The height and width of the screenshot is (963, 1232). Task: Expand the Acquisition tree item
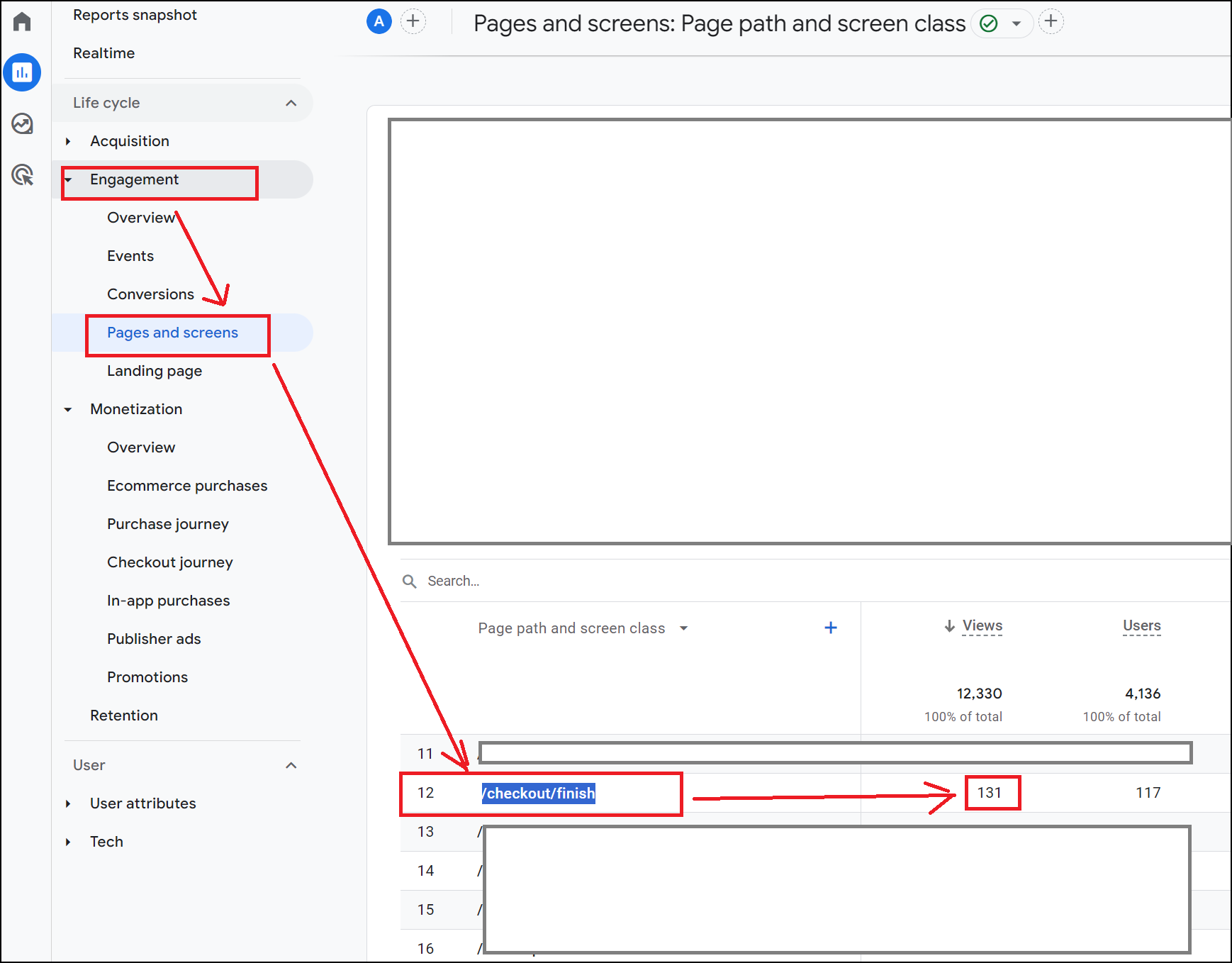[x=68, y=141]
